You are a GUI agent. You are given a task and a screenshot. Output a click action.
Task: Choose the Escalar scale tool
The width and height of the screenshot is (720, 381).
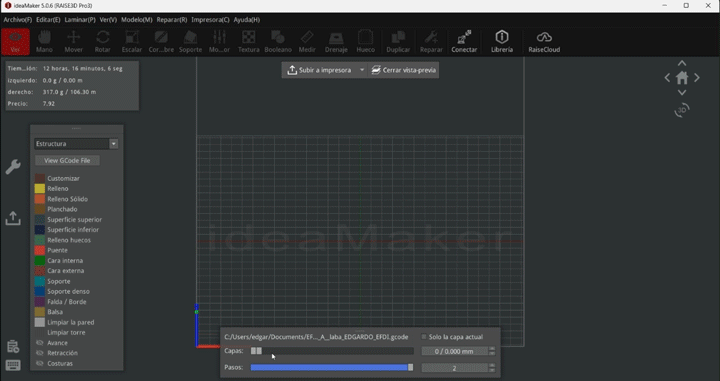(x=132, y=42)
